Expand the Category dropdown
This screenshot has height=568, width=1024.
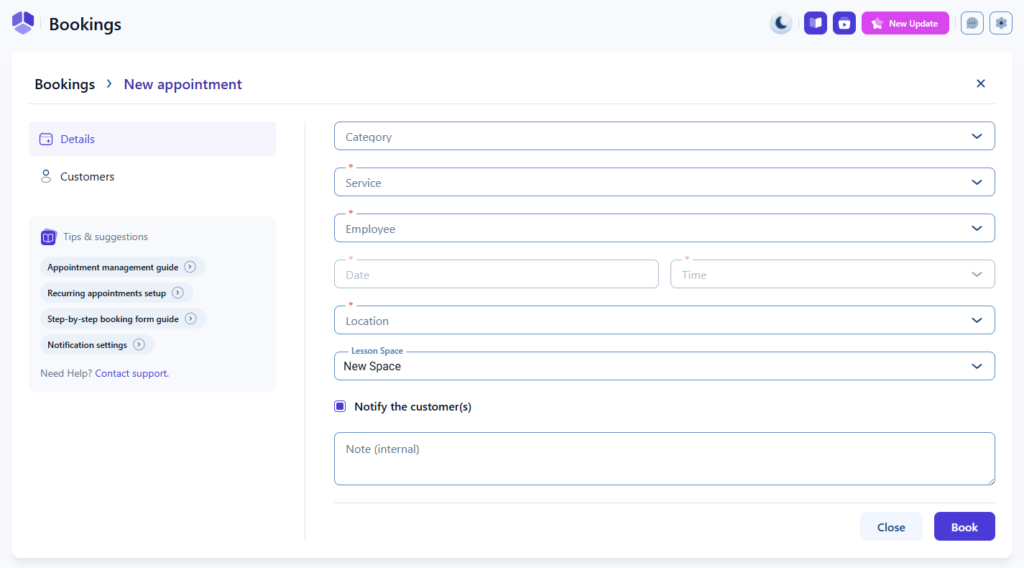click(x=664, y=137)
